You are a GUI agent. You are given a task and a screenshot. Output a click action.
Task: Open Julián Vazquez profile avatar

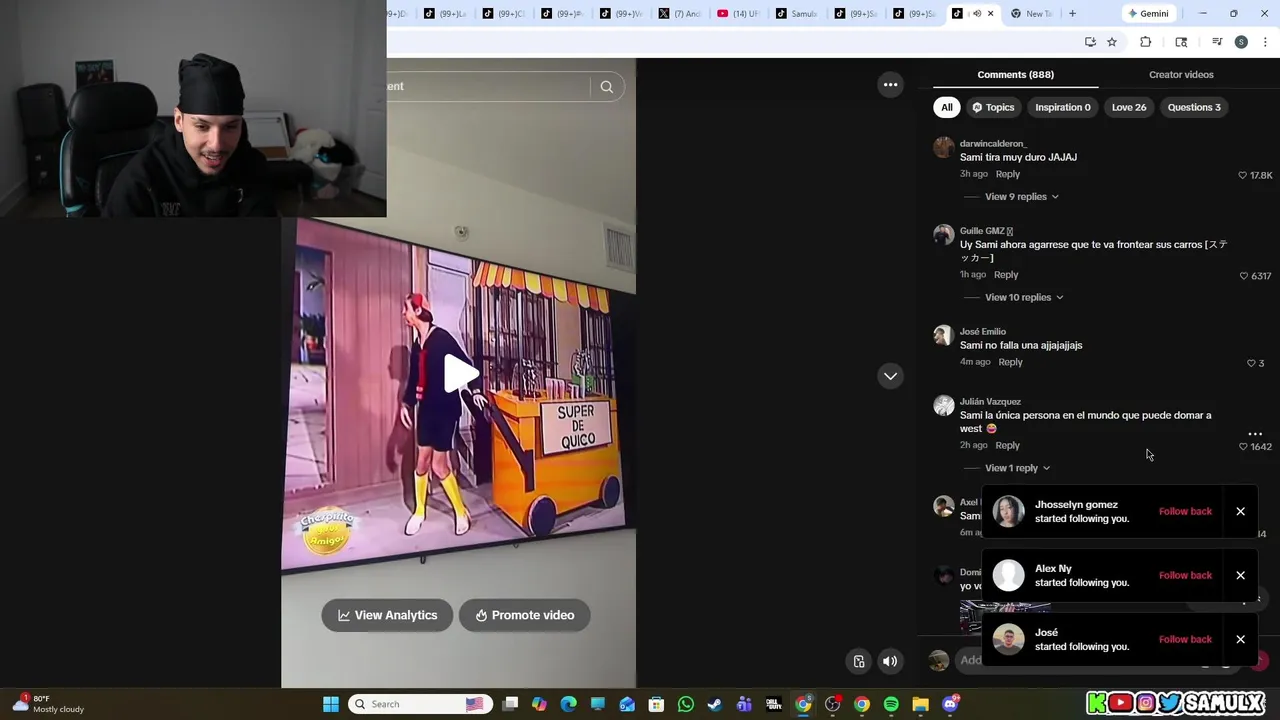tap(943, 405)
